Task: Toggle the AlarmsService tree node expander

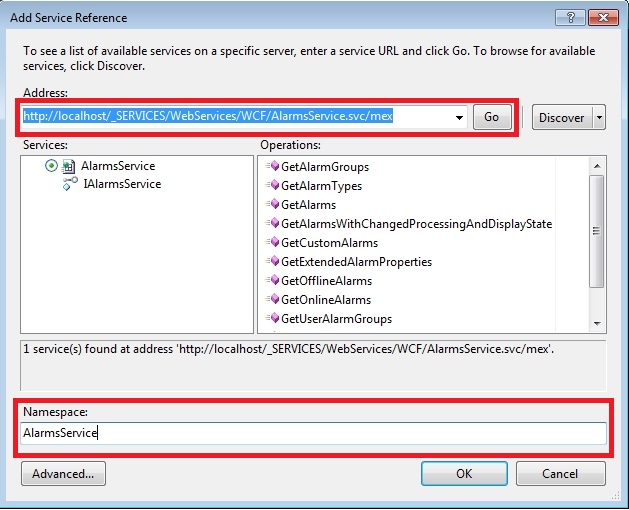Action: click(x=51, y=167)
